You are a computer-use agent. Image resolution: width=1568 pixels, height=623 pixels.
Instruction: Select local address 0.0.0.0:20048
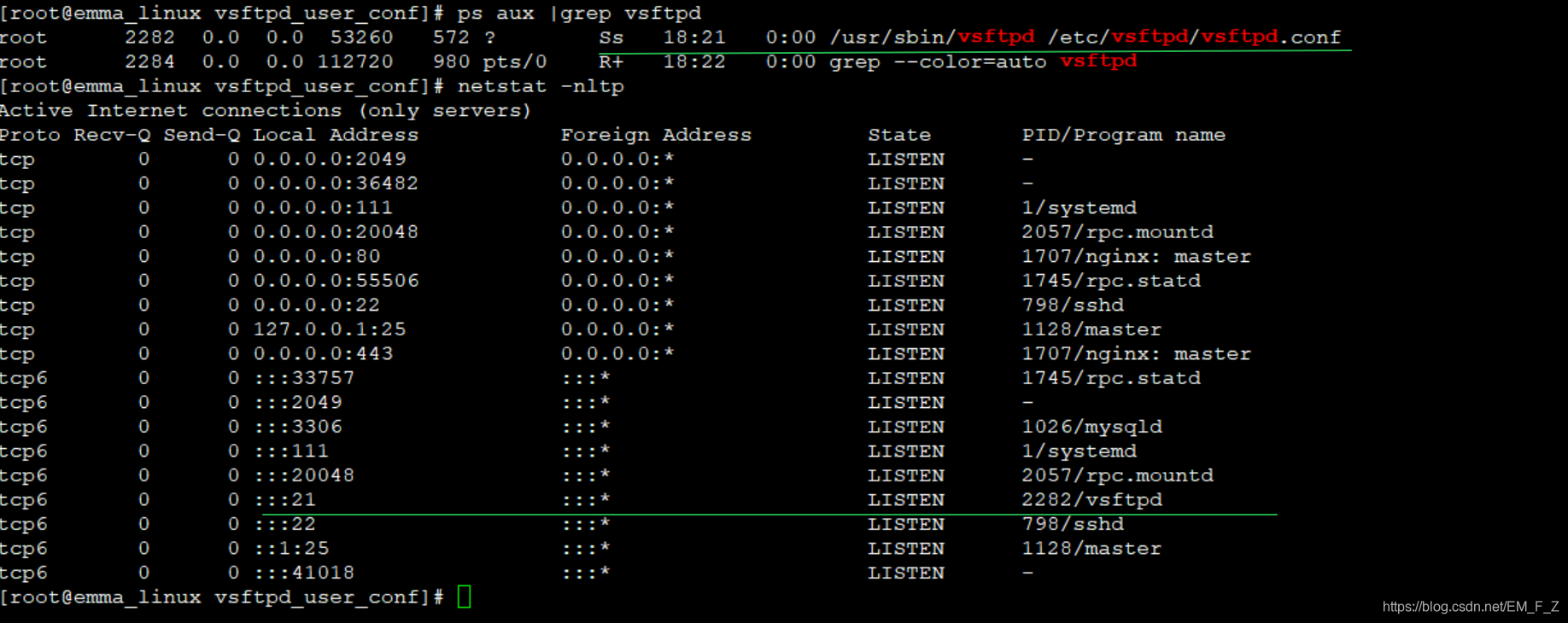click(x=336, y=232)
